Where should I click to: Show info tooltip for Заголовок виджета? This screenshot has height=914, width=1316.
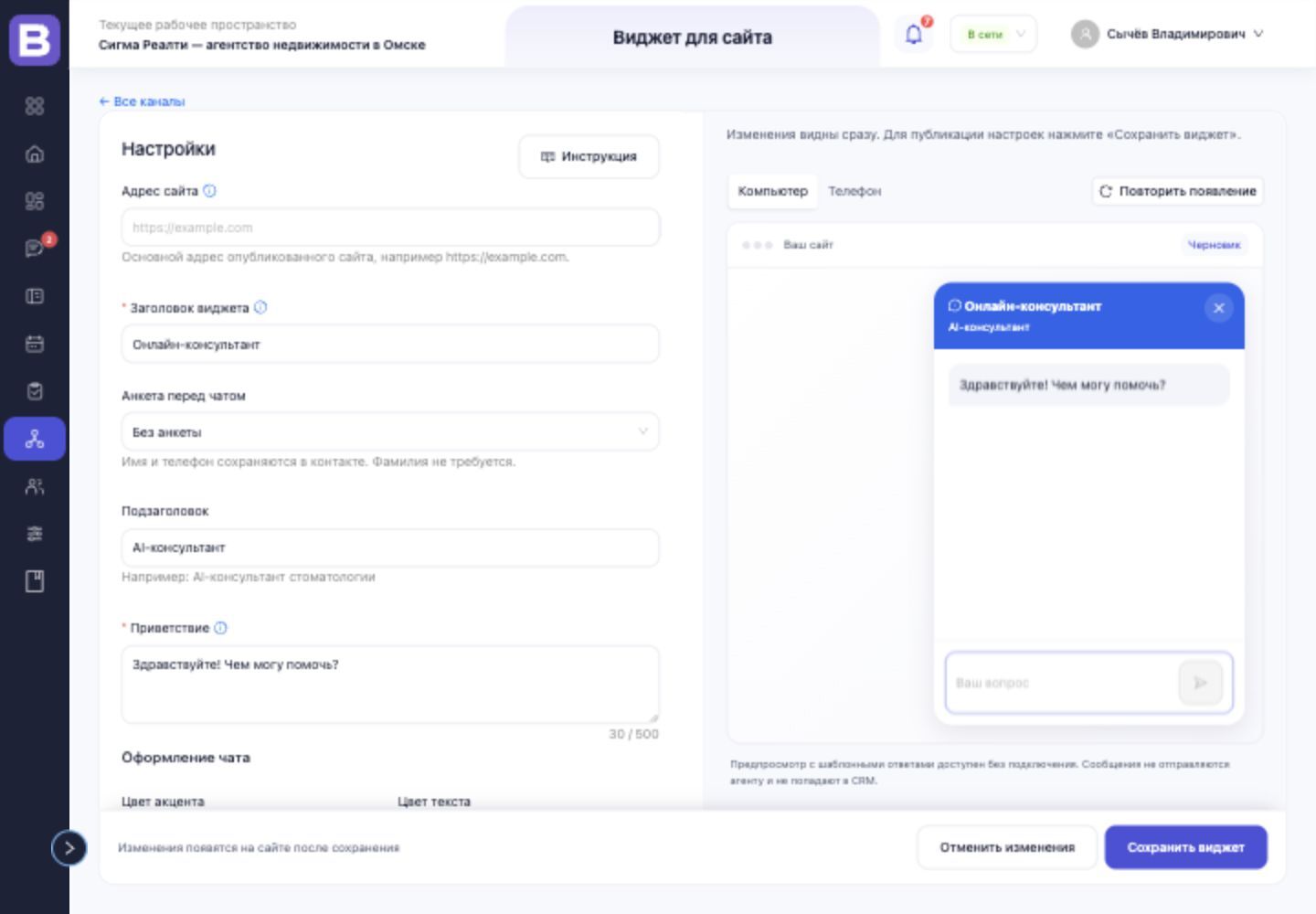click(x=260, y=307)
